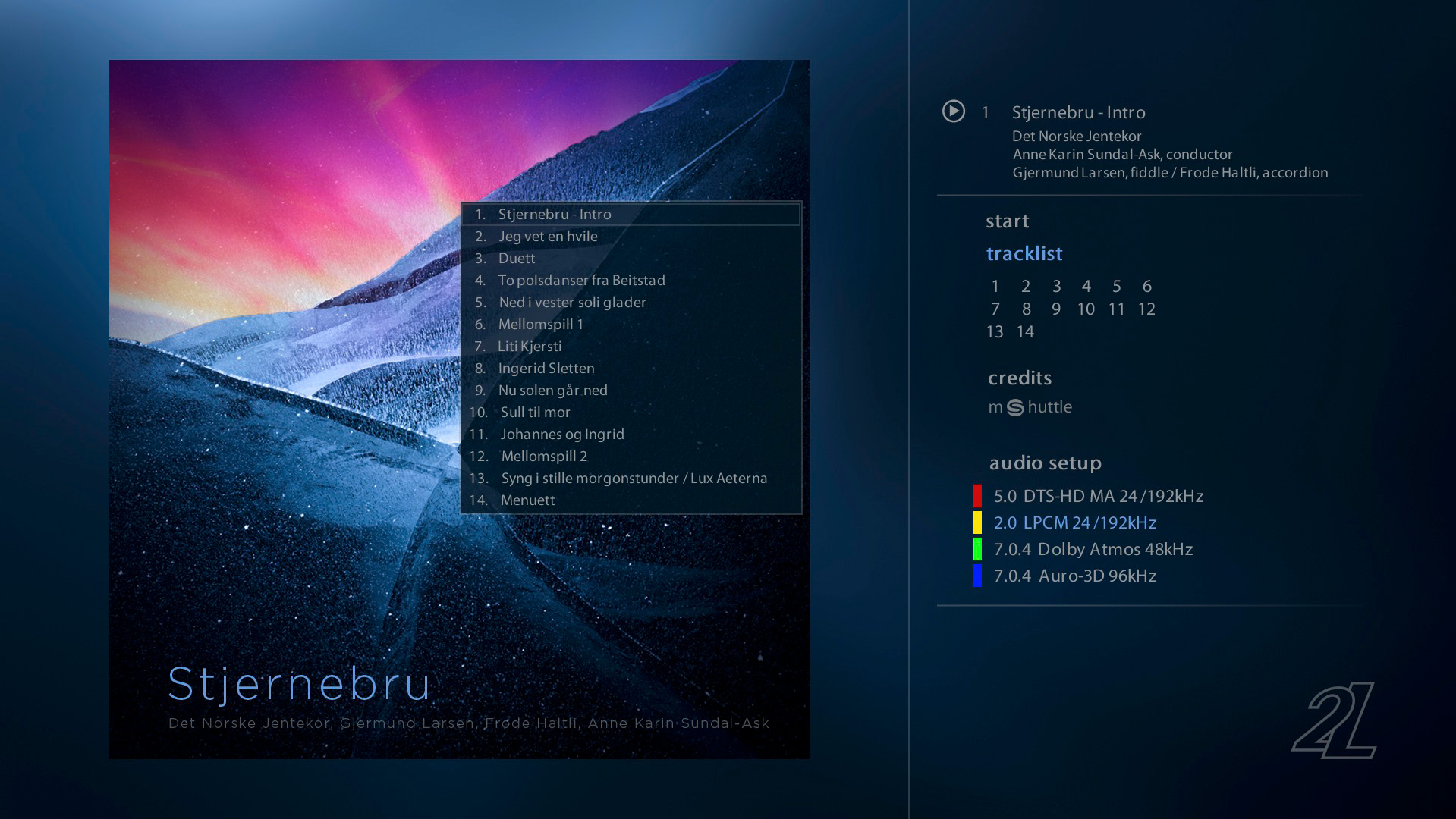Open the start menu item
Viewport: 1456px width, 819px height.
click(x=1007, y=221)
